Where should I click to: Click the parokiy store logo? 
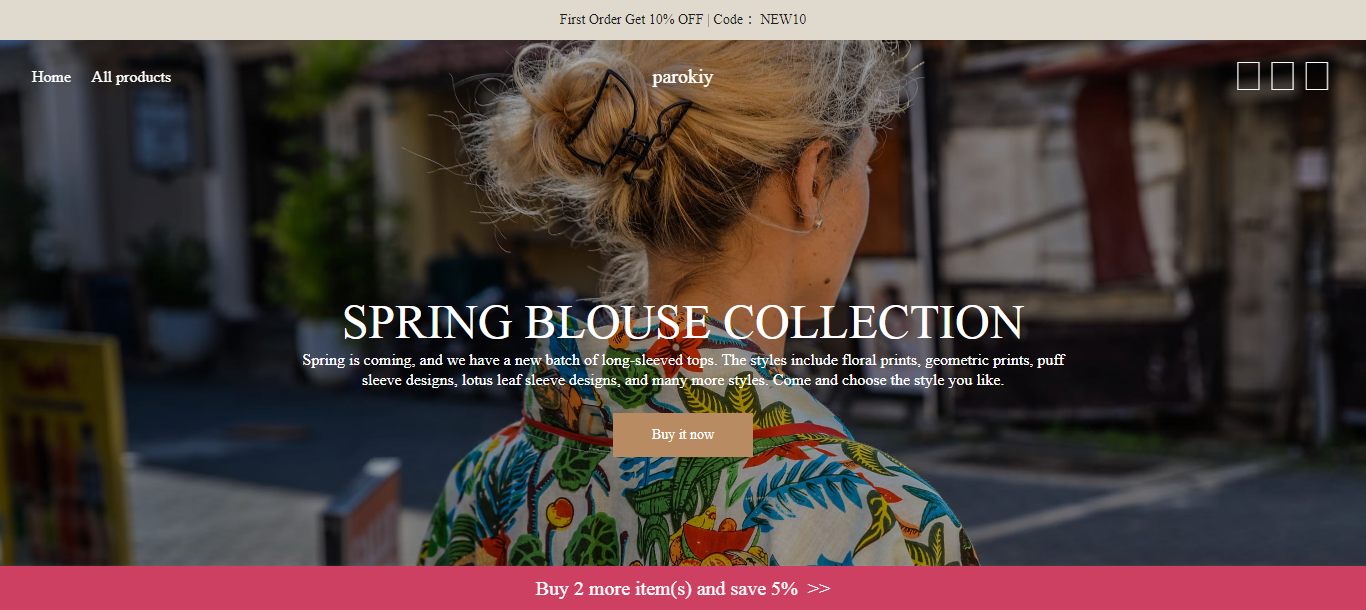click(683, 77)
